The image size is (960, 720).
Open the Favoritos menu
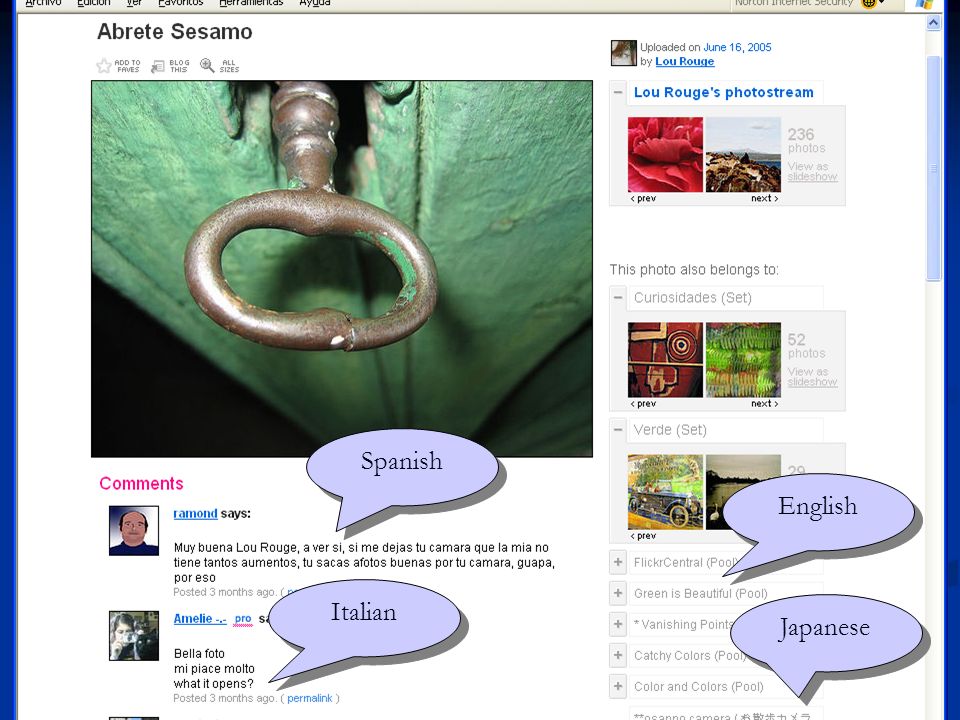tap(181, 3)
